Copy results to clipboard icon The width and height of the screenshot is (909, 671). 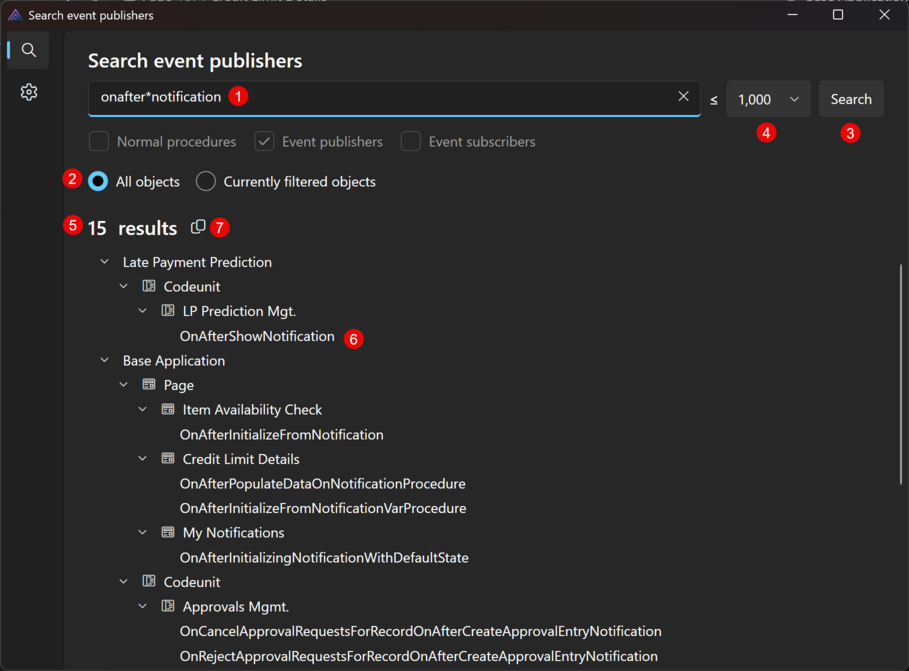pyautogui.click(x=198, y=227)
